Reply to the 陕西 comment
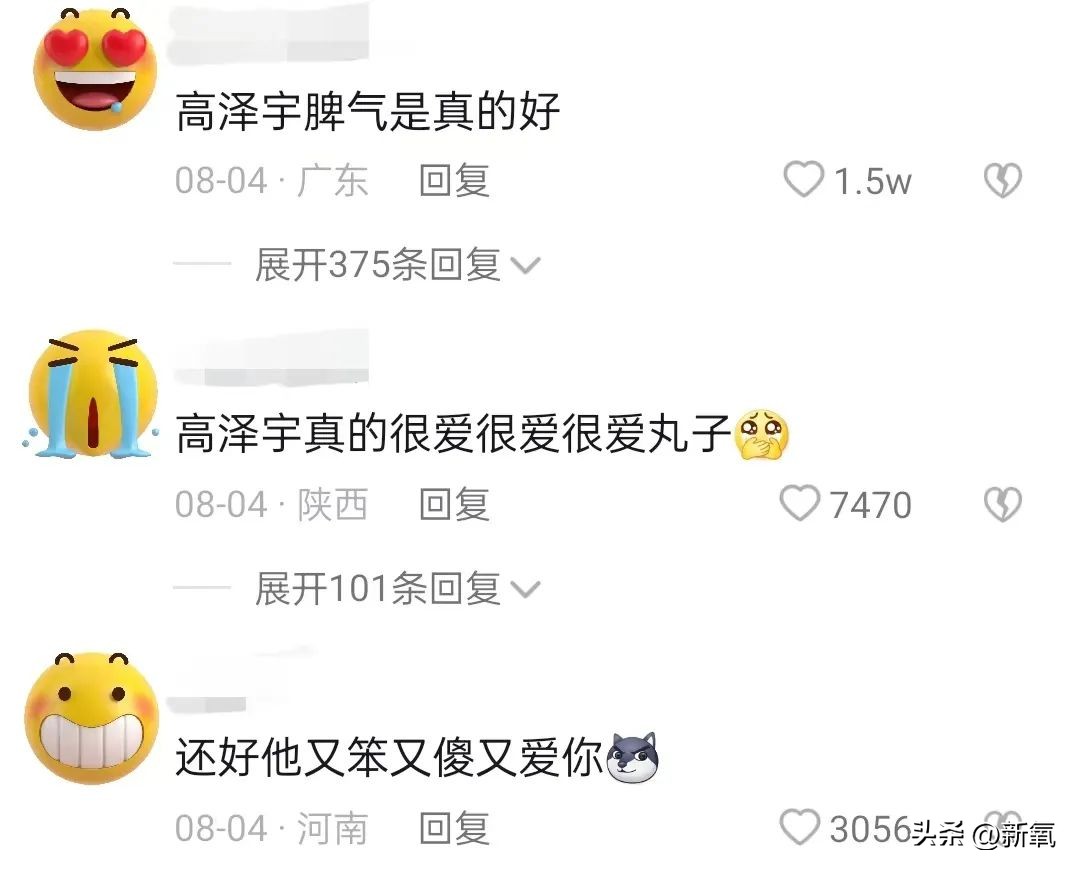Viewport: 1080px width, 872px height. [455, 504]
